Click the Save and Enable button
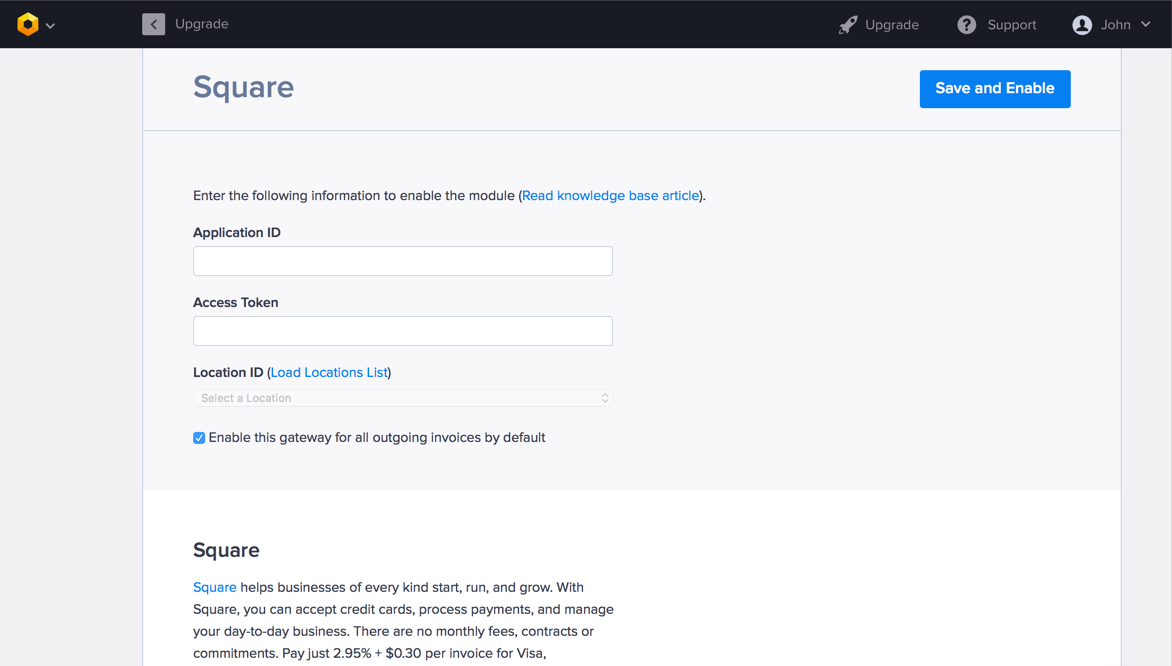 995,89
